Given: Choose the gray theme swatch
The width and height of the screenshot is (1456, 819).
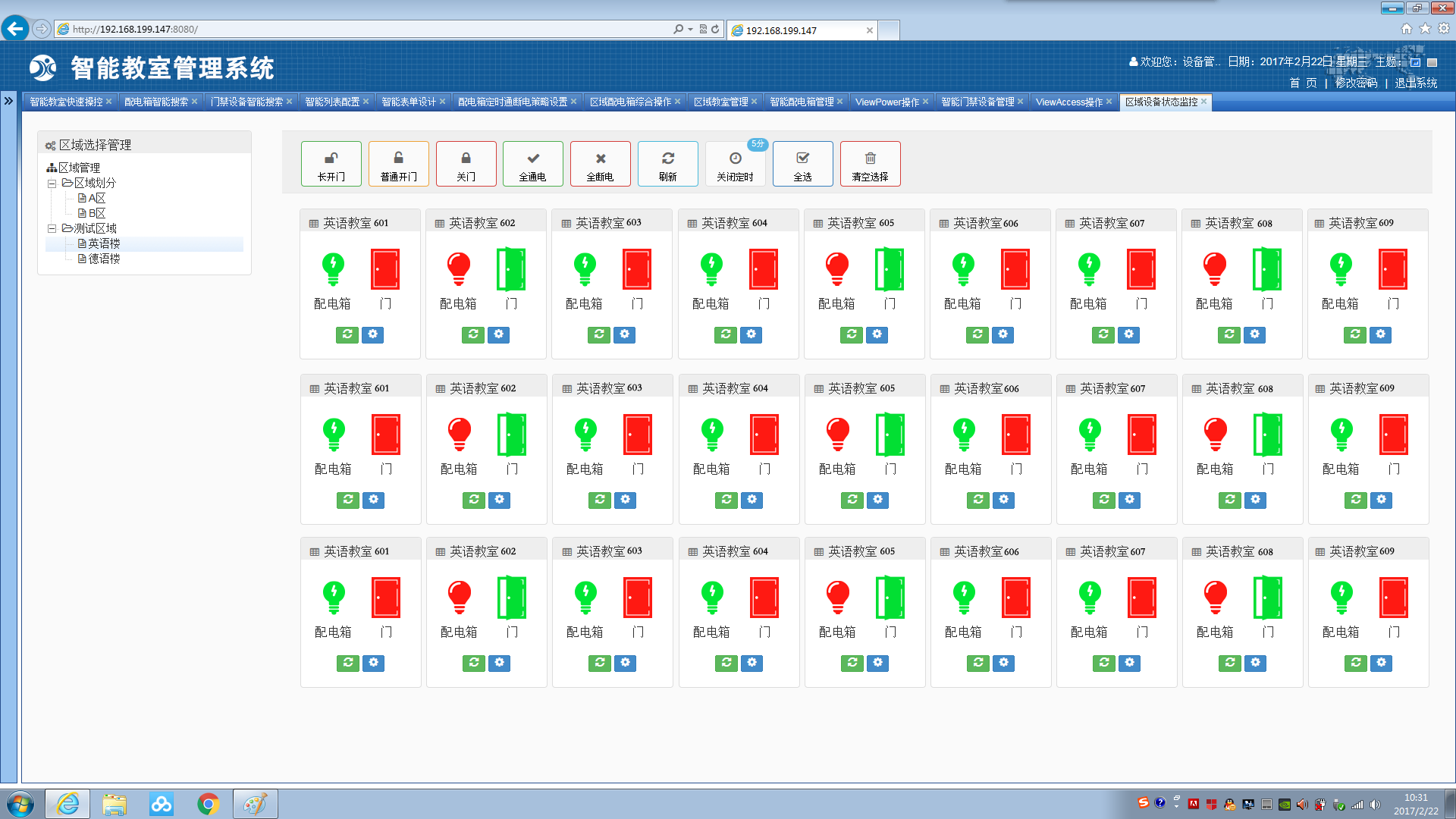Looking at the screenshot, I should pyautogui.click(x=1432, y=62).
